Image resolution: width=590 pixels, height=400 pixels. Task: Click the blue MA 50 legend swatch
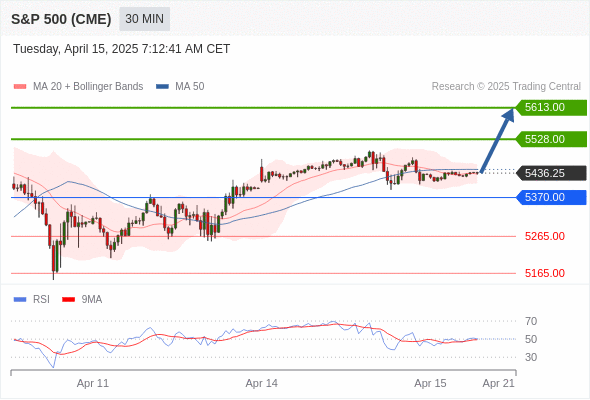point(162,87)
